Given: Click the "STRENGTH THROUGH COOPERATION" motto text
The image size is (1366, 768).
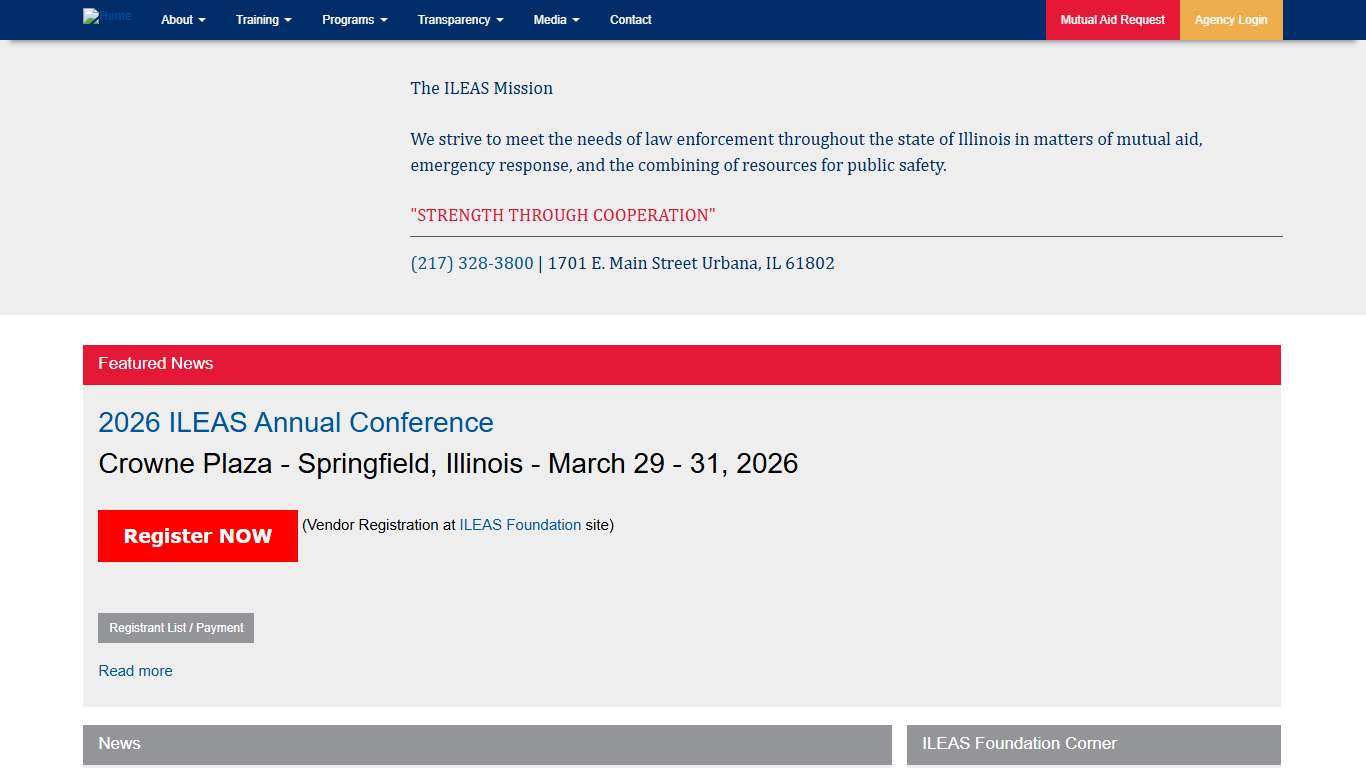Looking at the screenshot, I should (563, 216).
